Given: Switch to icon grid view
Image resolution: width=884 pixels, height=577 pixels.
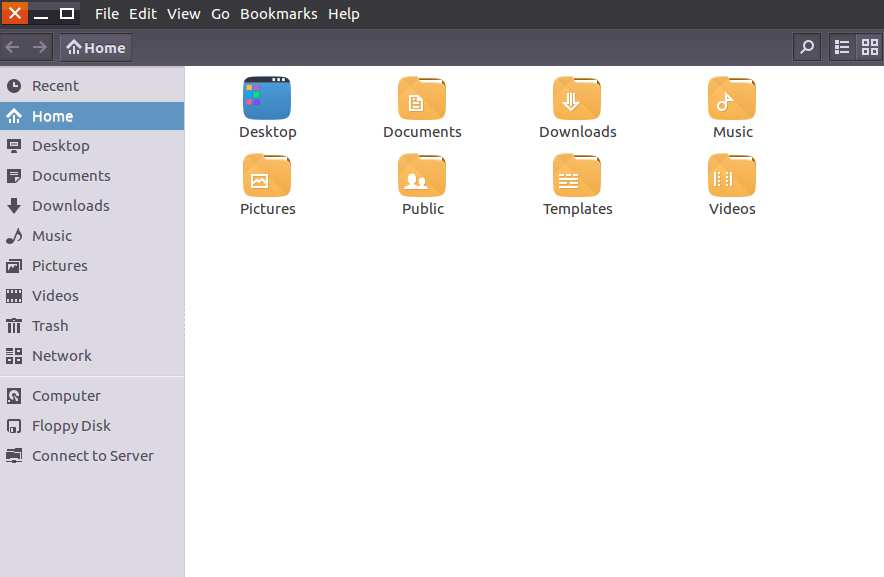Looking at the screenshot, I should 869,47.
